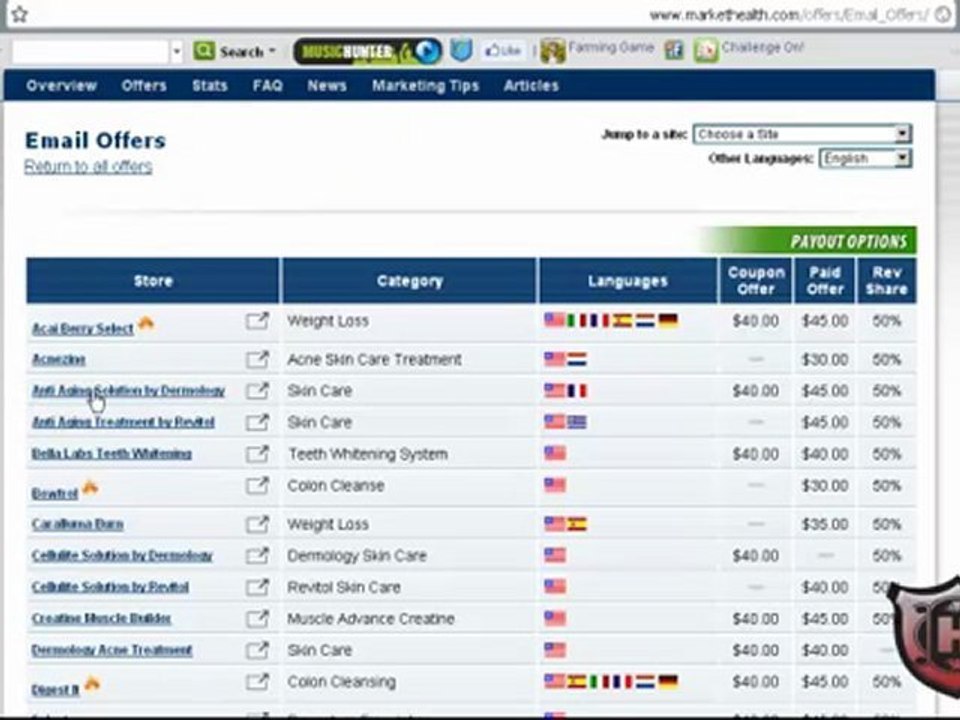Open Dermology Acne Treatment link
The width and height of the screenshot is (960, 720).
point(112,650)
